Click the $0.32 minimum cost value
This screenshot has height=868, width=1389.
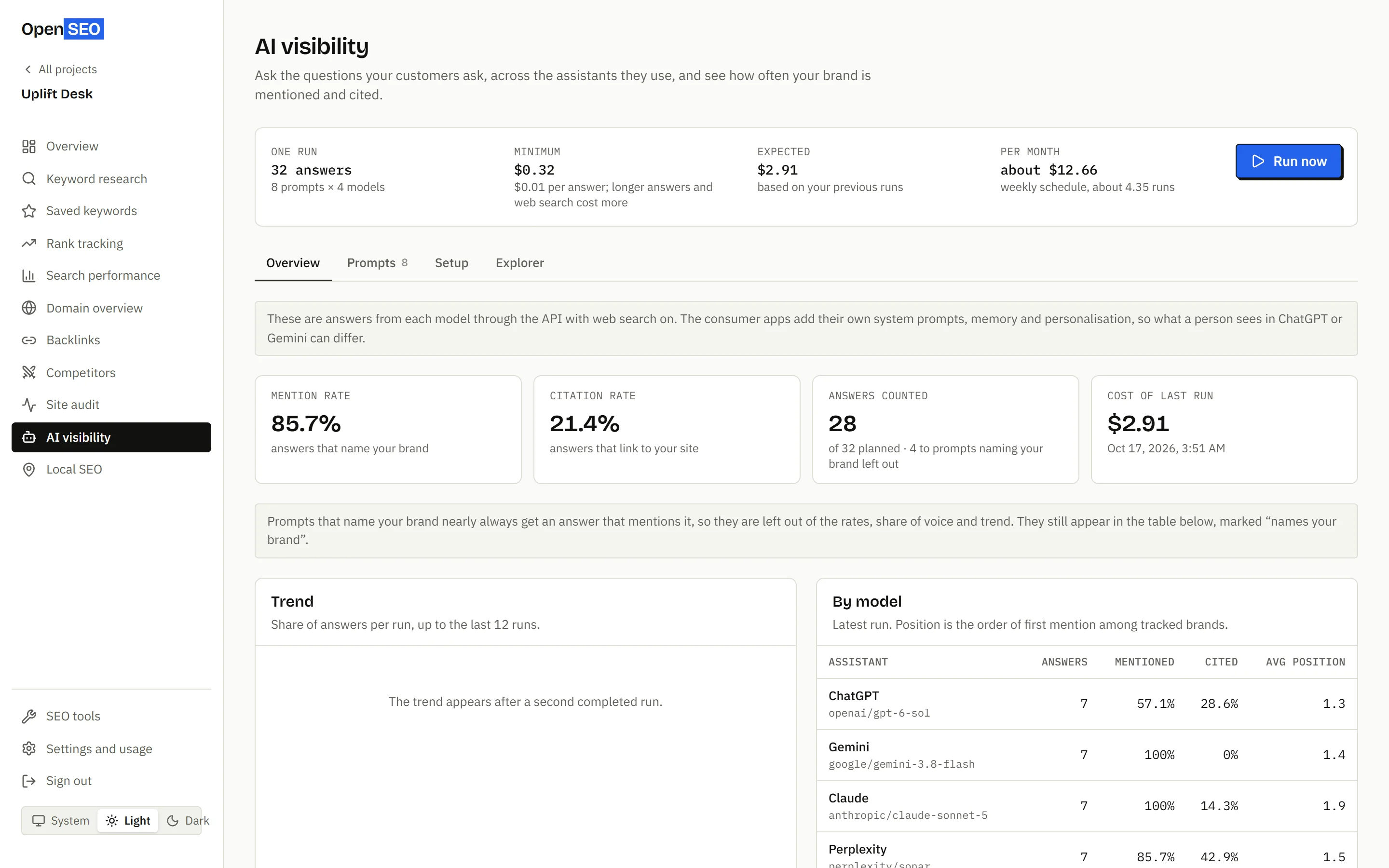point(534,170)
